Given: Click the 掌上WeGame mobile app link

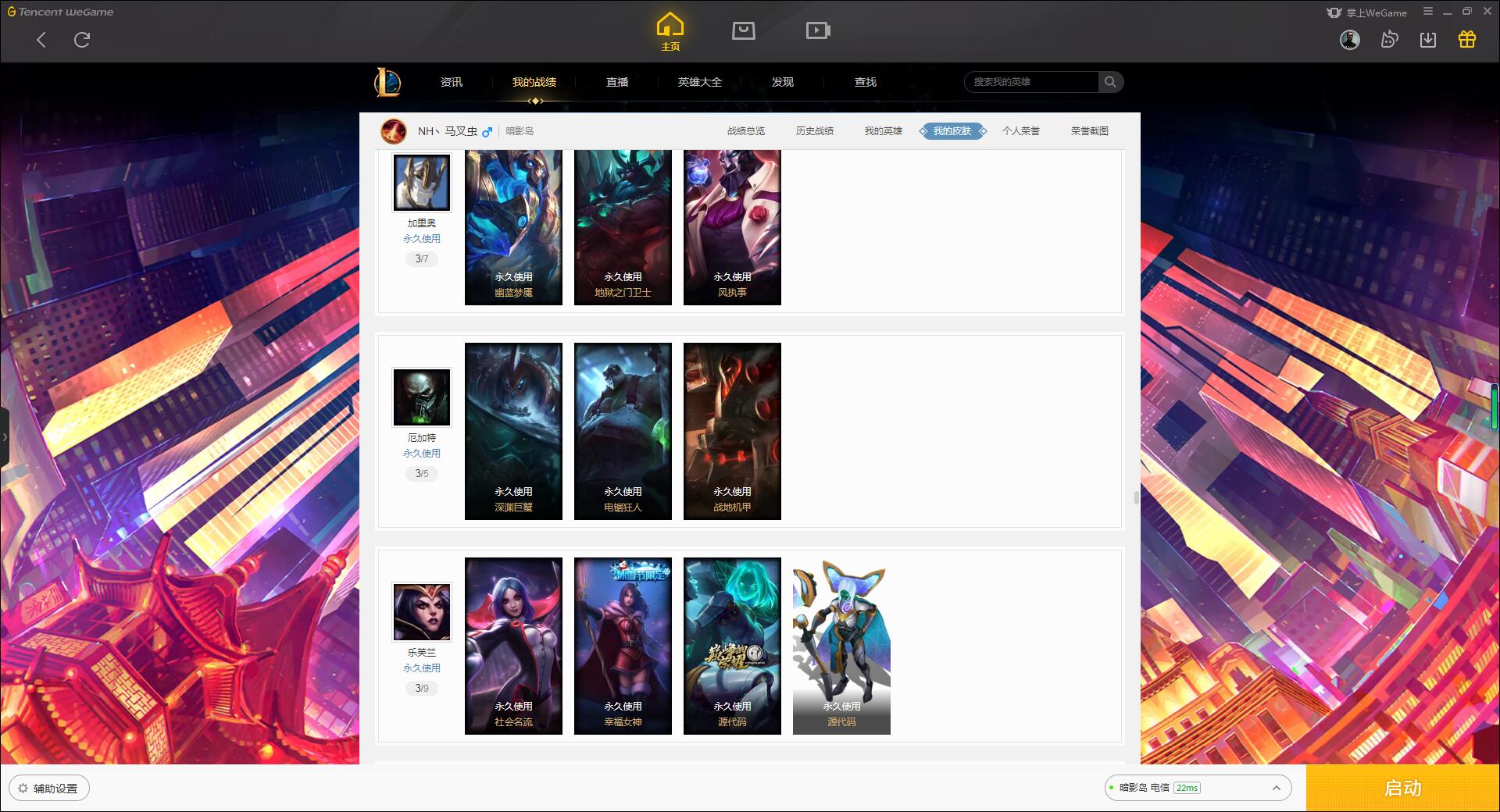Looking at the screenshot, I should click(x=1366, y=12).
